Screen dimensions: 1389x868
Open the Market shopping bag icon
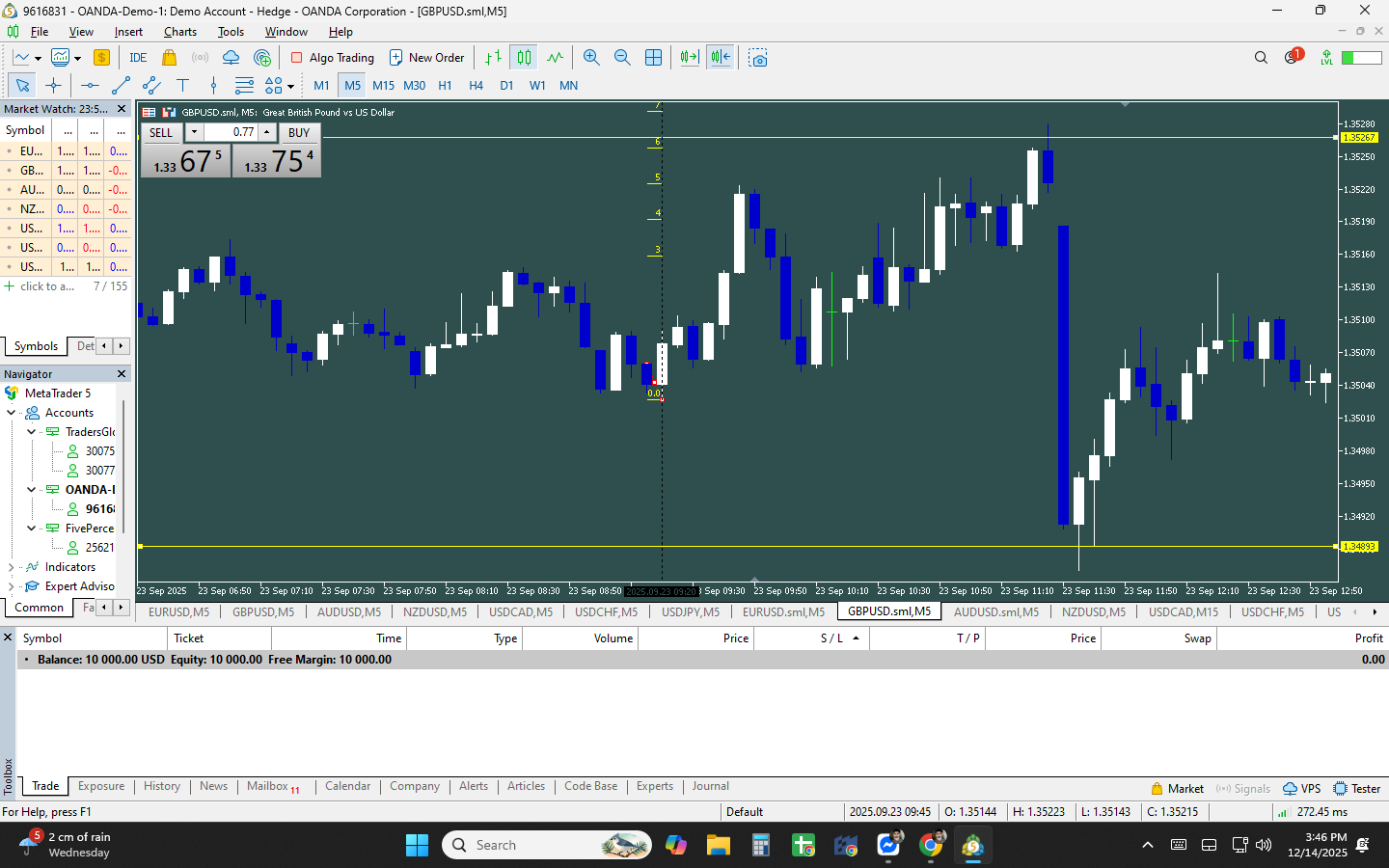click(169, 58)
